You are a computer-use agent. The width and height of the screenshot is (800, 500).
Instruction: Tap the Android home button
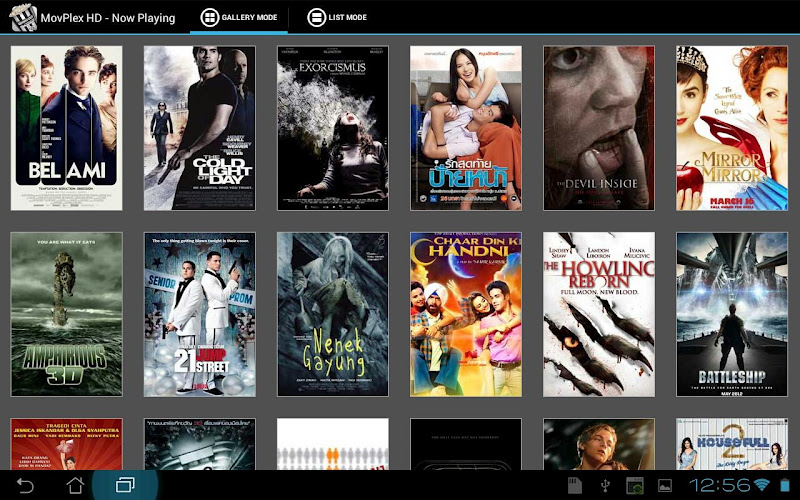76,485
